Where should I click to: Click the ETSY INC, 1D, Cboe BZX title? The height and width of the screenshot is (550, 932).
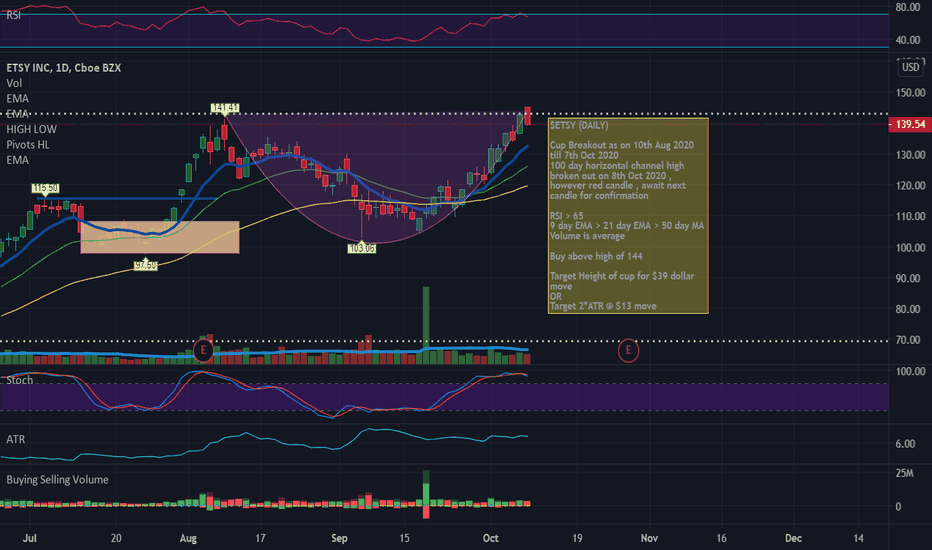click(x=64, y=68)
